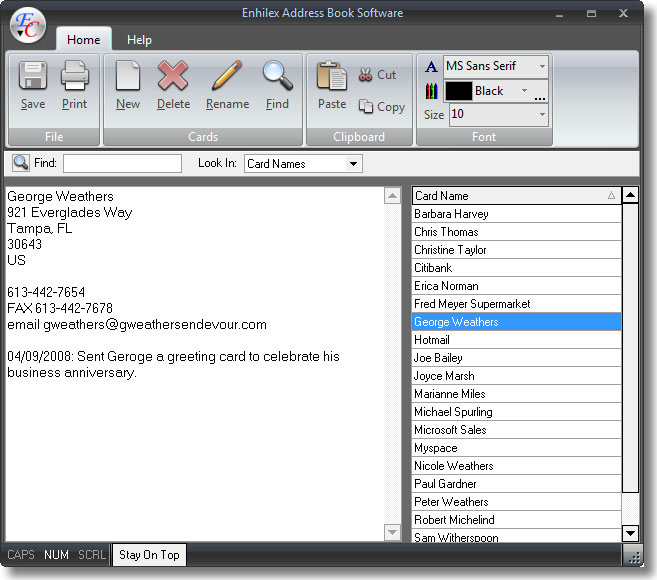The width and height of the screenshot is (657, 580).
Task: Toggle the Stay On Top option
Action: pyautogui.click(x=149, y=555)
